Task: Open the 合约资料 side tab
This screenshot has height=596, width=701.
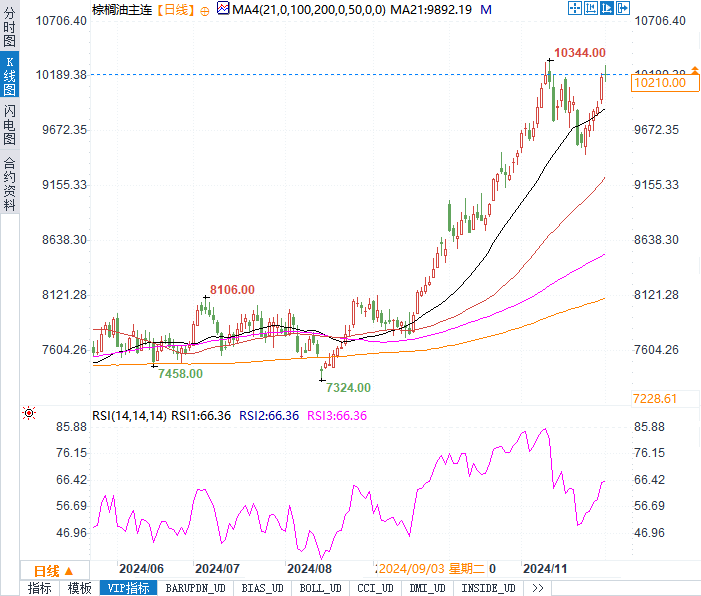Action: pyautogui.click(x=9, y=184)
